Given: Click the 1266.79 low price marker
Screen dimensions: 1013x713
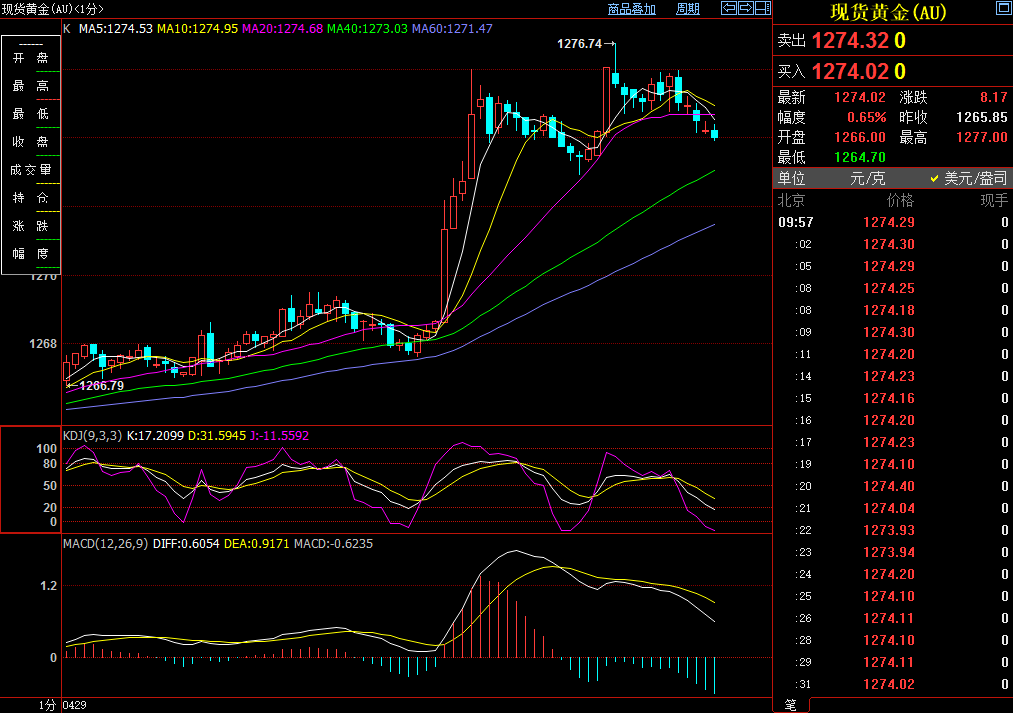Looking at the screenshot, I should [101, 385].
